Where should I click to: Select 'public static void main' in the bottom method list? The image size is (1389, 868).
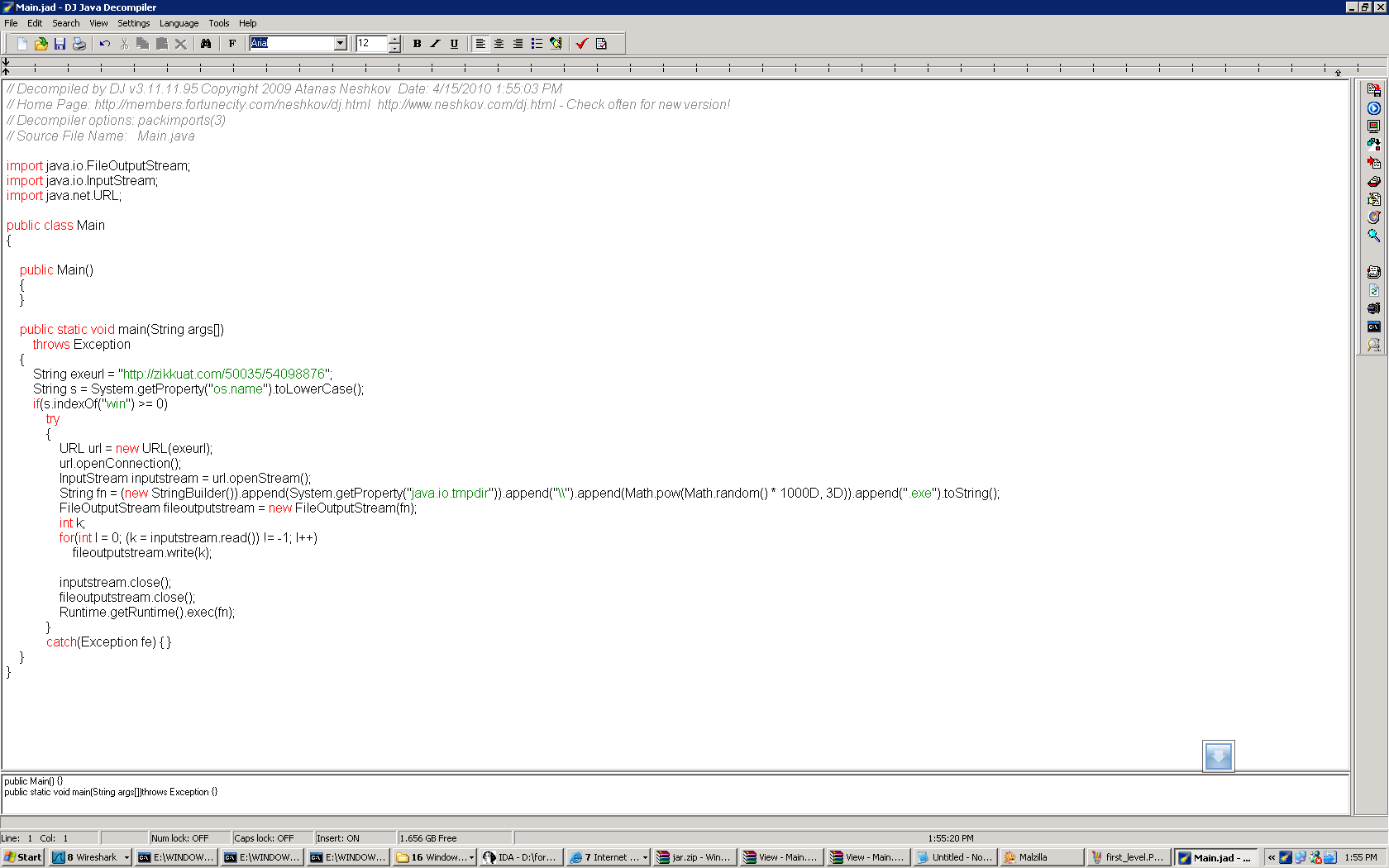[111, 792]
